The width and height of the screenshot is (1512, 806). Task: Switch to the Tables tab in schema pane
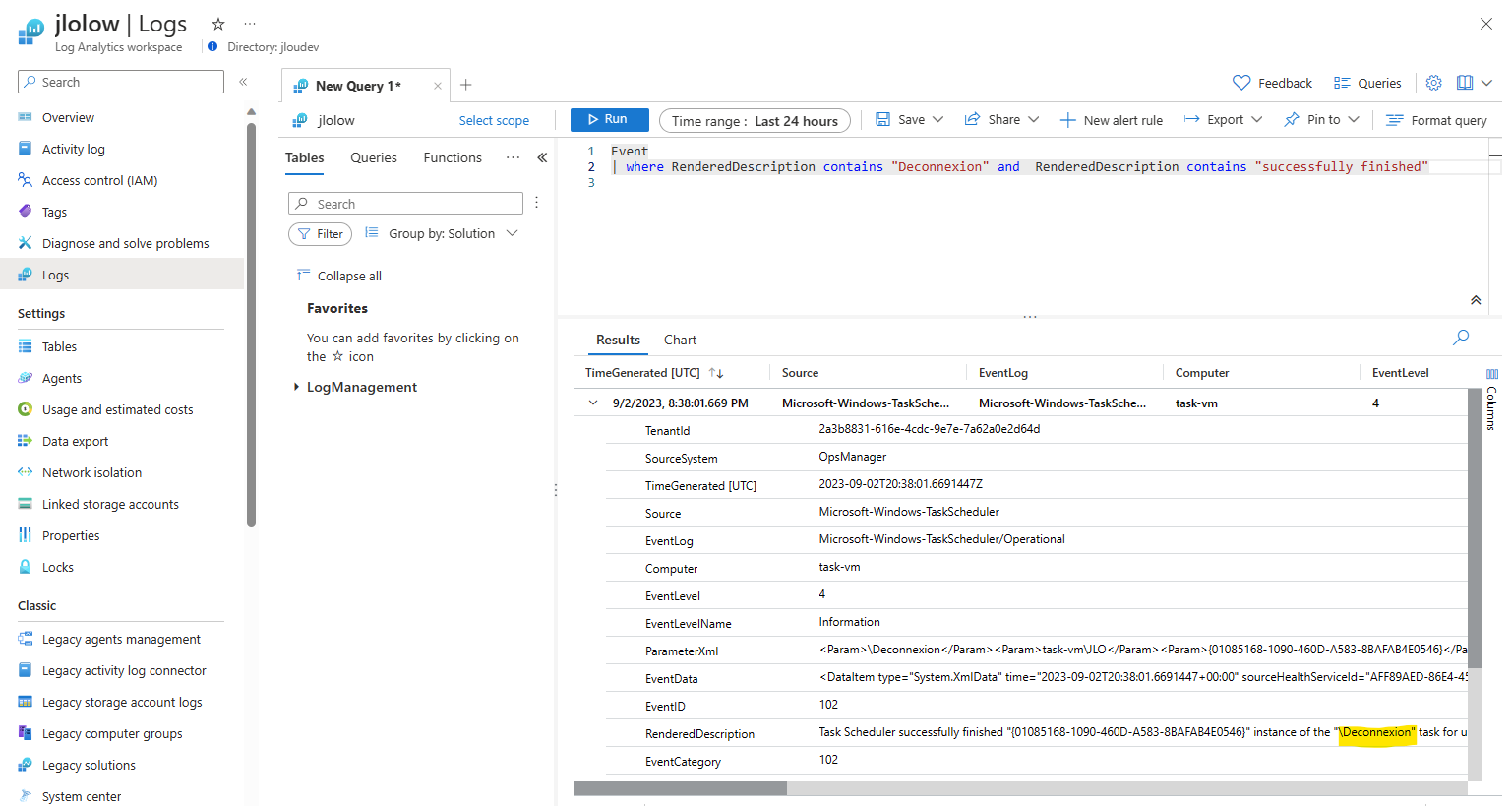tap(305, 157)
